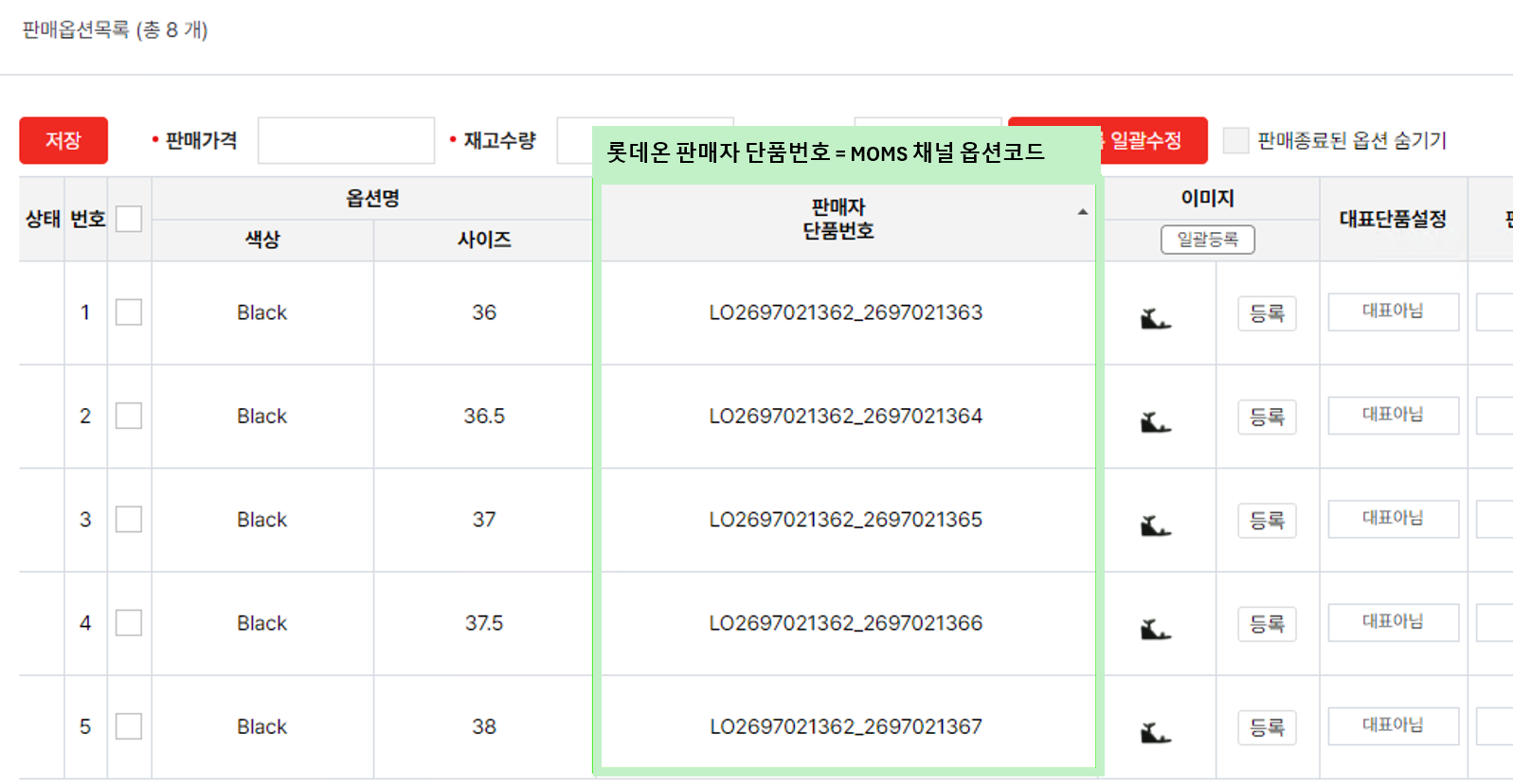Check the checkbox for row 1
Image resolution: width=1513 pixels, height=784 pixels.
[129, 312]
